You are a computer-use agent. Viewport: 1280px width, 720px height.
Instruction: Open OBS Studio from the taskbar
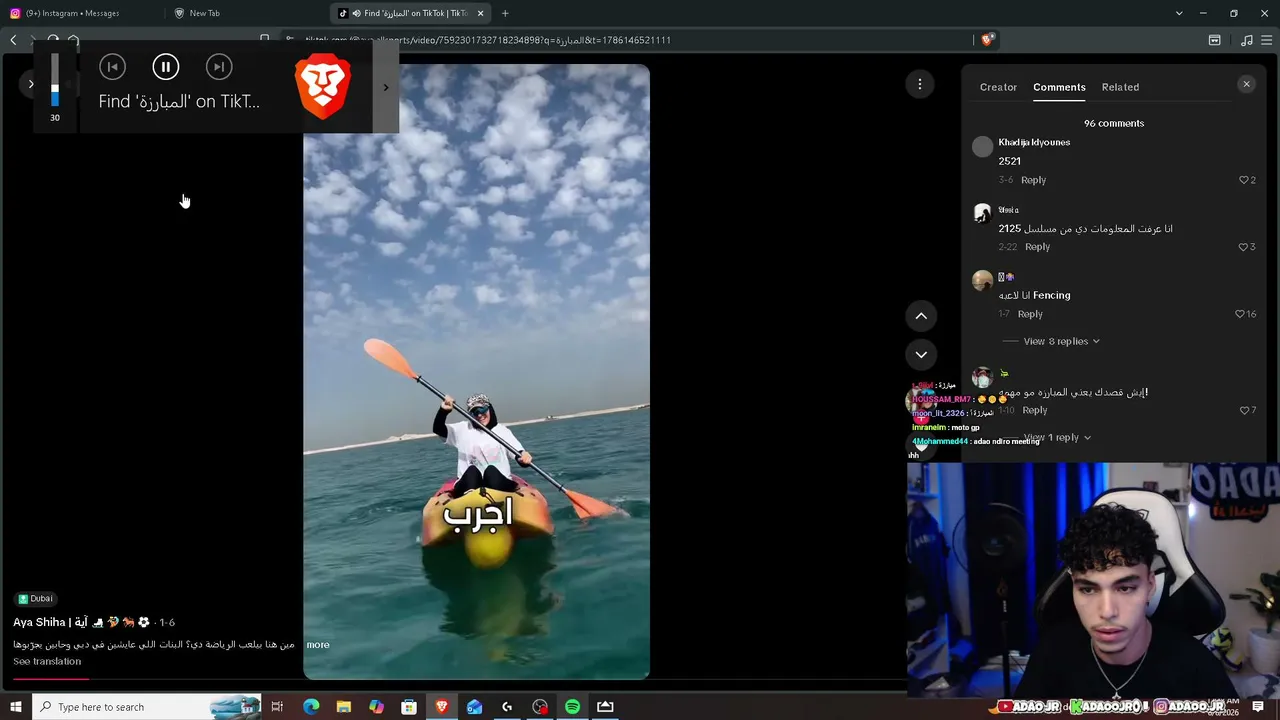(x=540, y=707)
